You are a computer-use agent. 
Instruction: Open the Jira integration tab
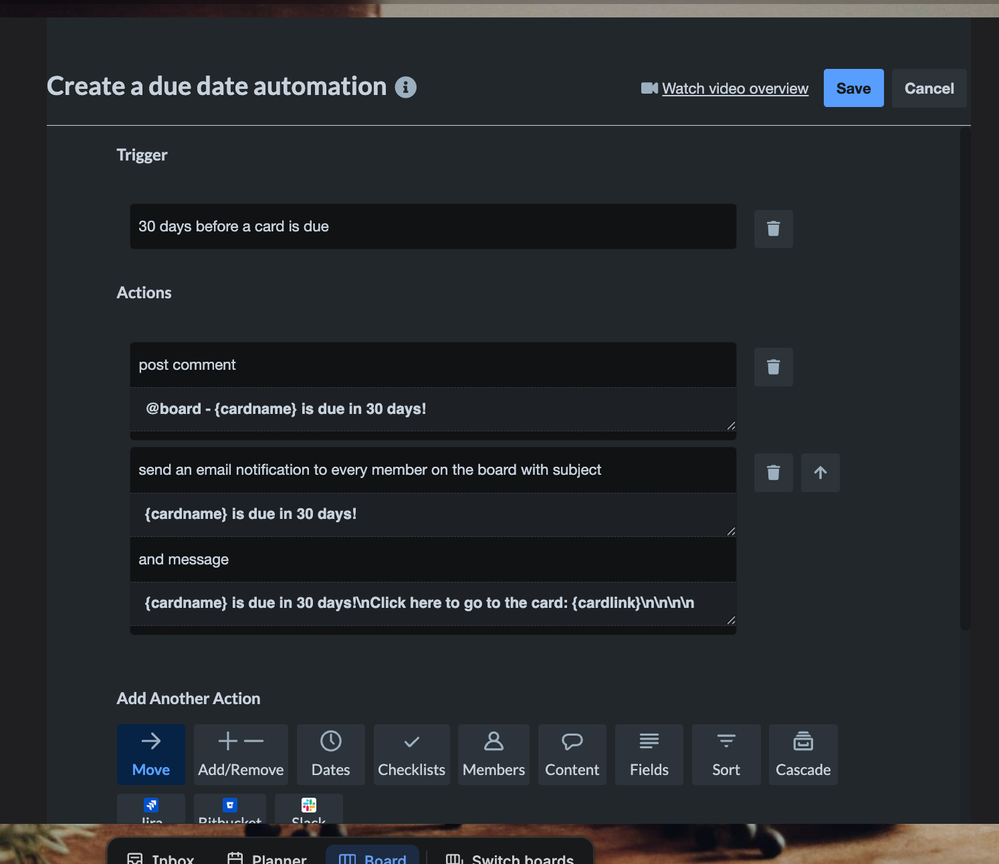(x=151, y=809)
